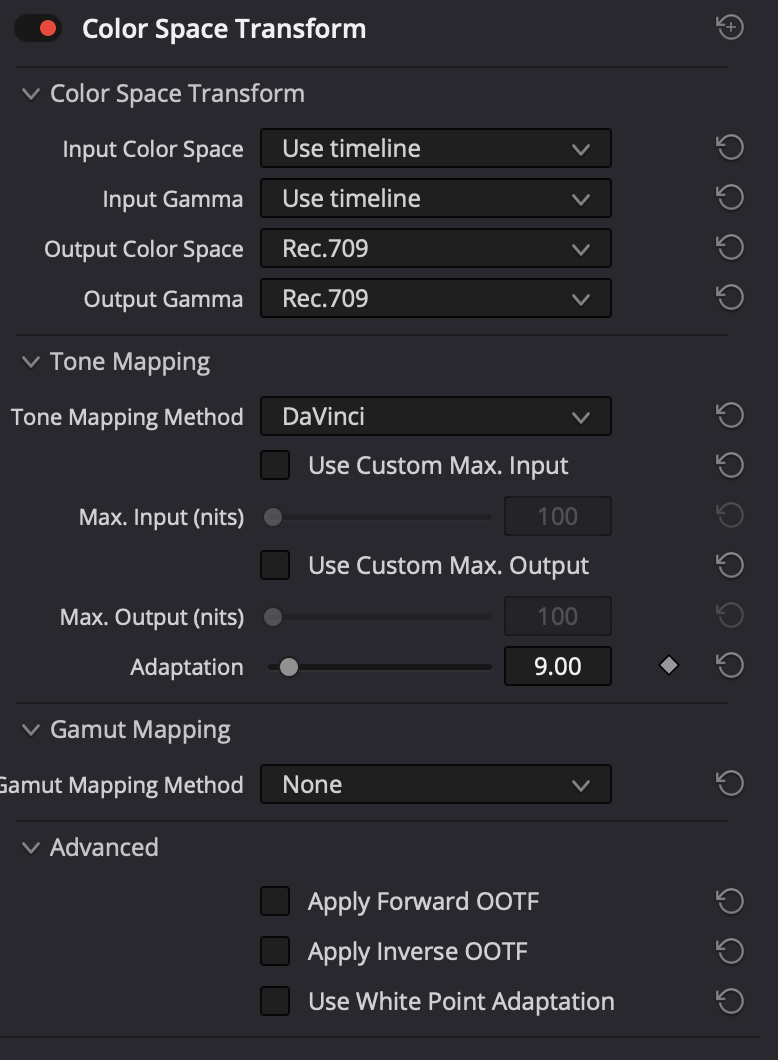Disable the Color Space Transform effect toggle

38,28
